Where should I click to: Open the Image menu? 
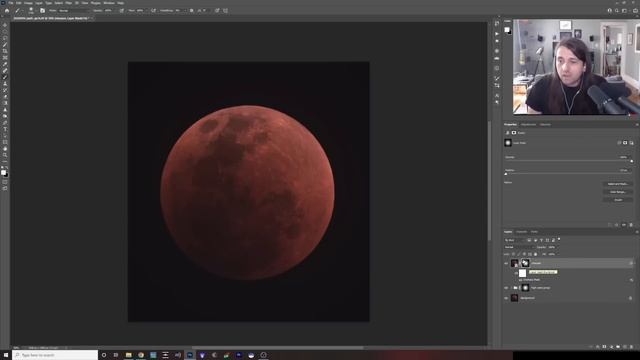(28, 3)
